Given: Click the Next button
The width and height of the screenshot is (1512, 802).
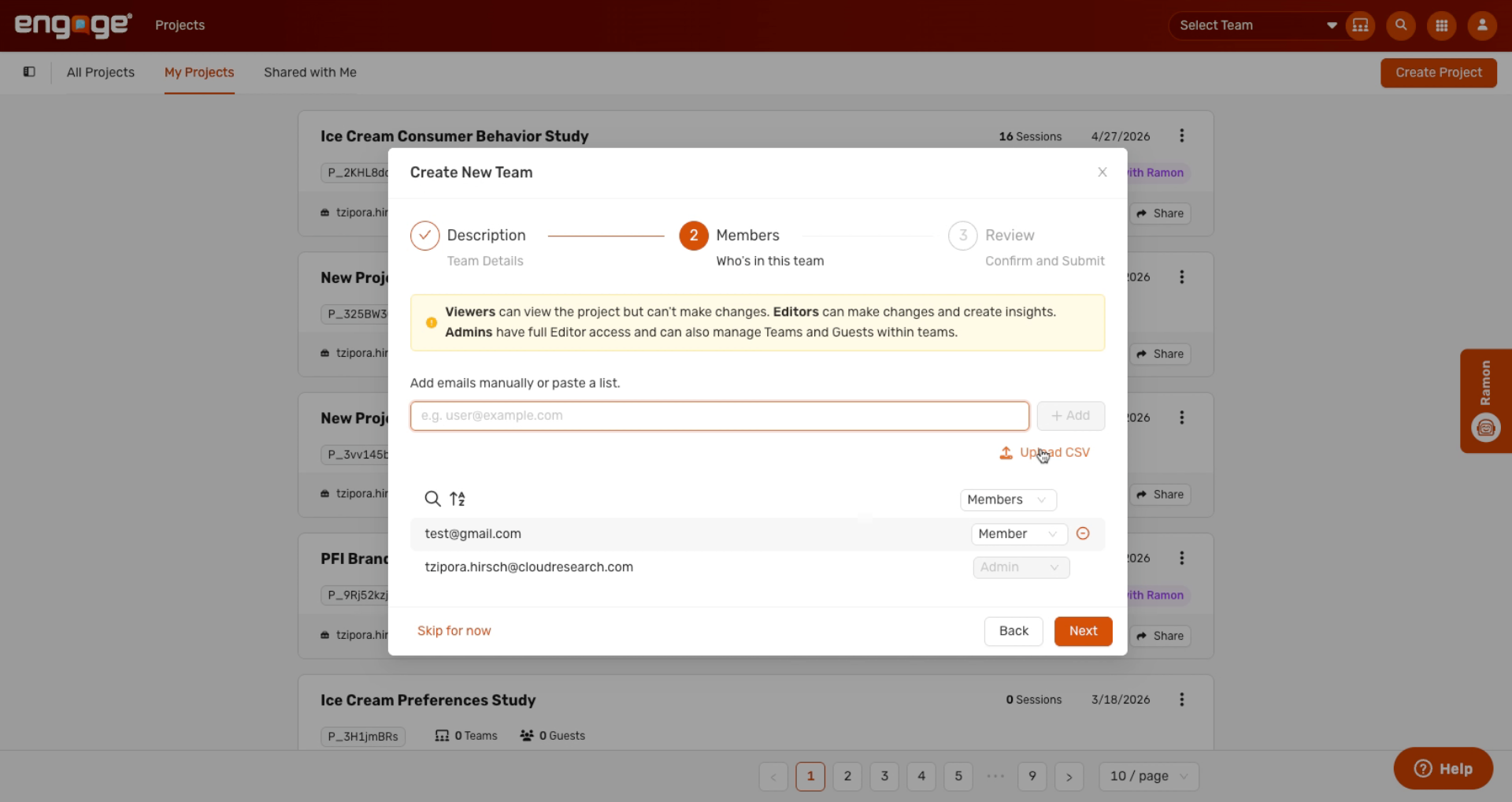Looking at the screenshot, I should 1083,631.
